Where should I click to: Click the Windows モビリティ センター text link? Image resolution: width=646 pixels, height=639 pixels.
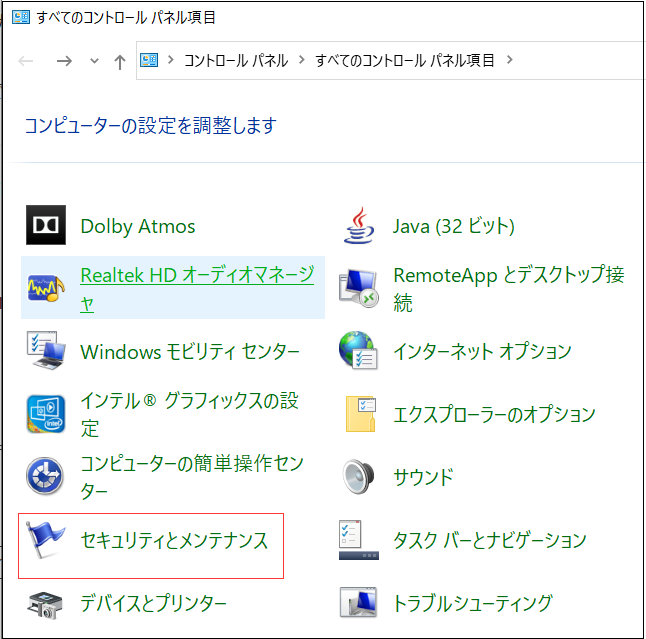coord(190,352)
